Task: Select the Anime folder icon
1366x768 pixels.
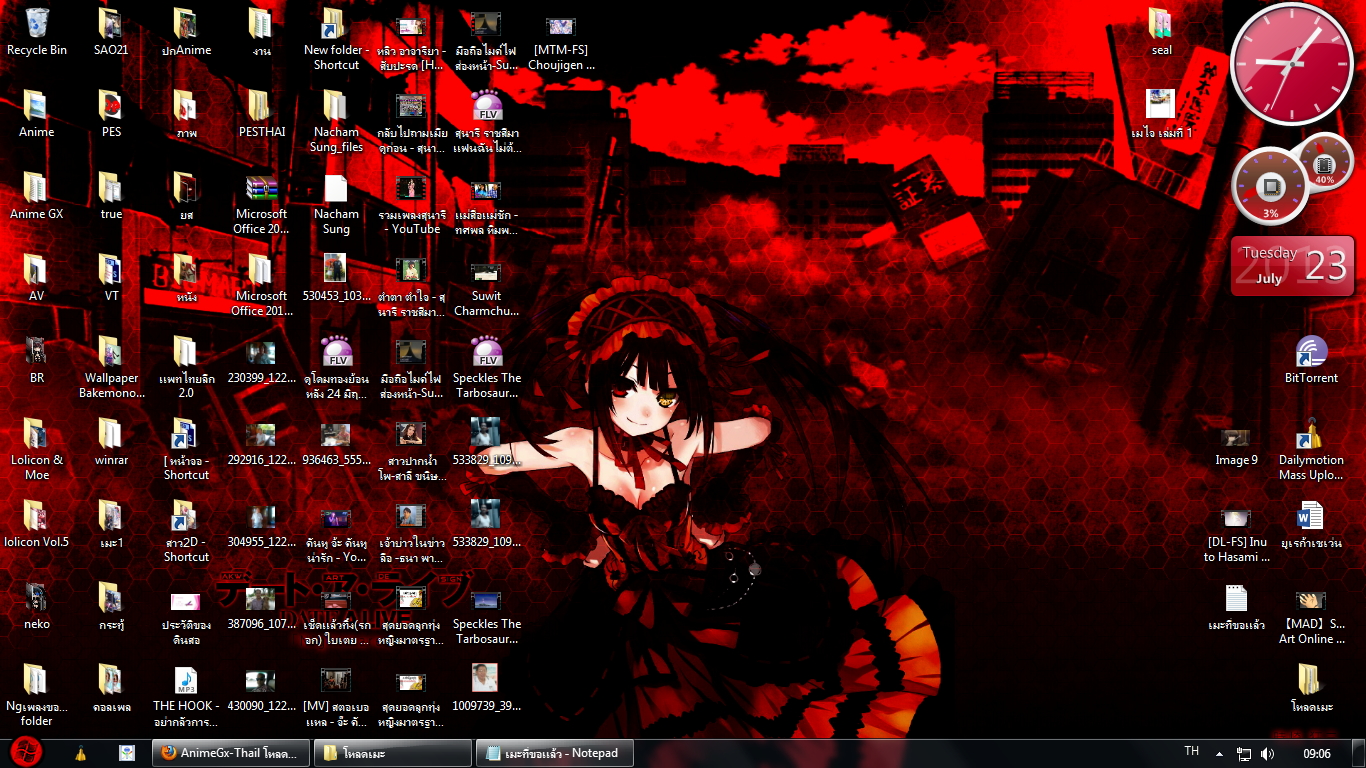Action: point(37,114)
